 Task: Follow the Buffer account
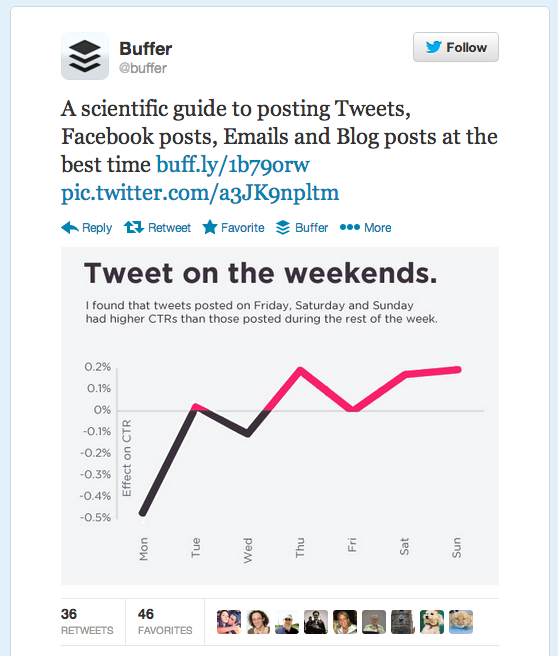[456, 47]
